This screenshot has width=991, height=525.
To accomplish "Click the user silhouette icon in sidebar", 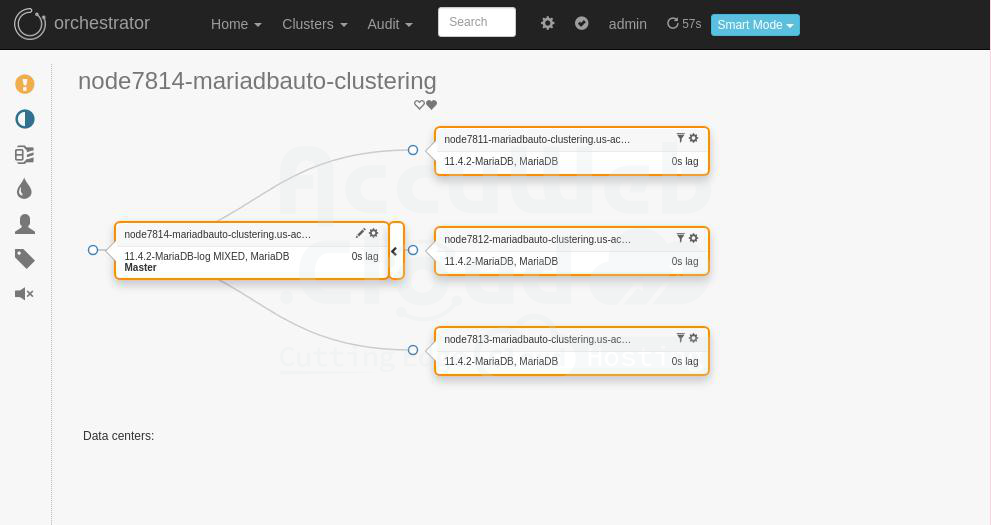I will pos(25,224).
